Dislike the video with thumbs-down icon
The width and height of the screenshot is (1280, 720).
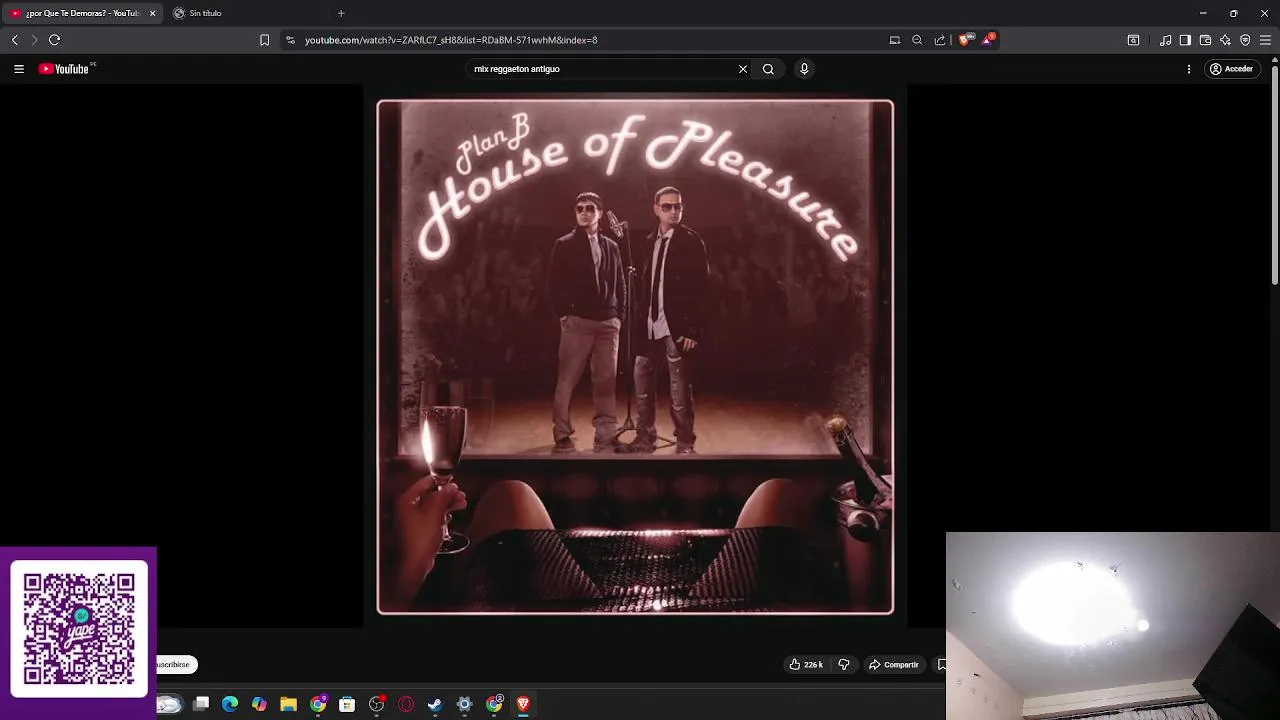click(844, 664)
